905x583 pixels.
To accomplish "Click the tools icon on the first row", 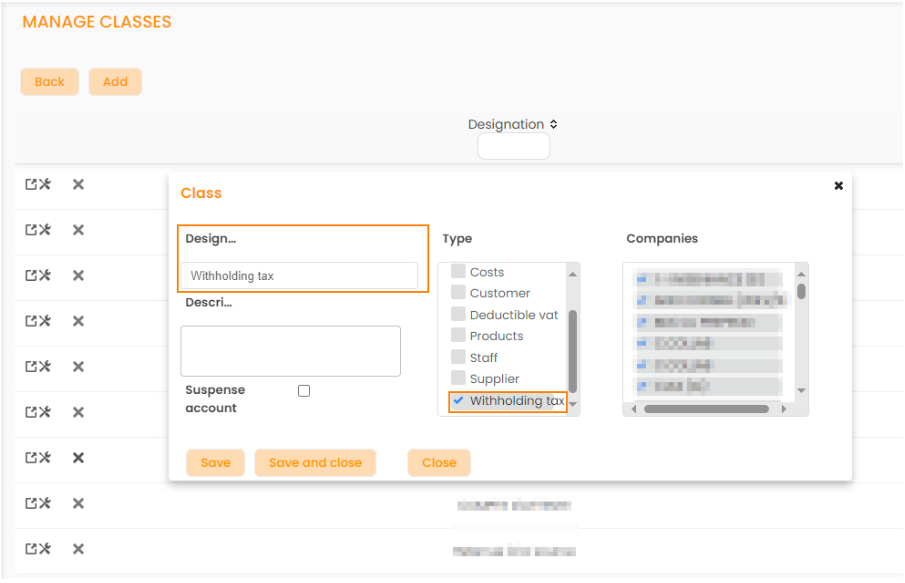I will click(x=44, y=184).
